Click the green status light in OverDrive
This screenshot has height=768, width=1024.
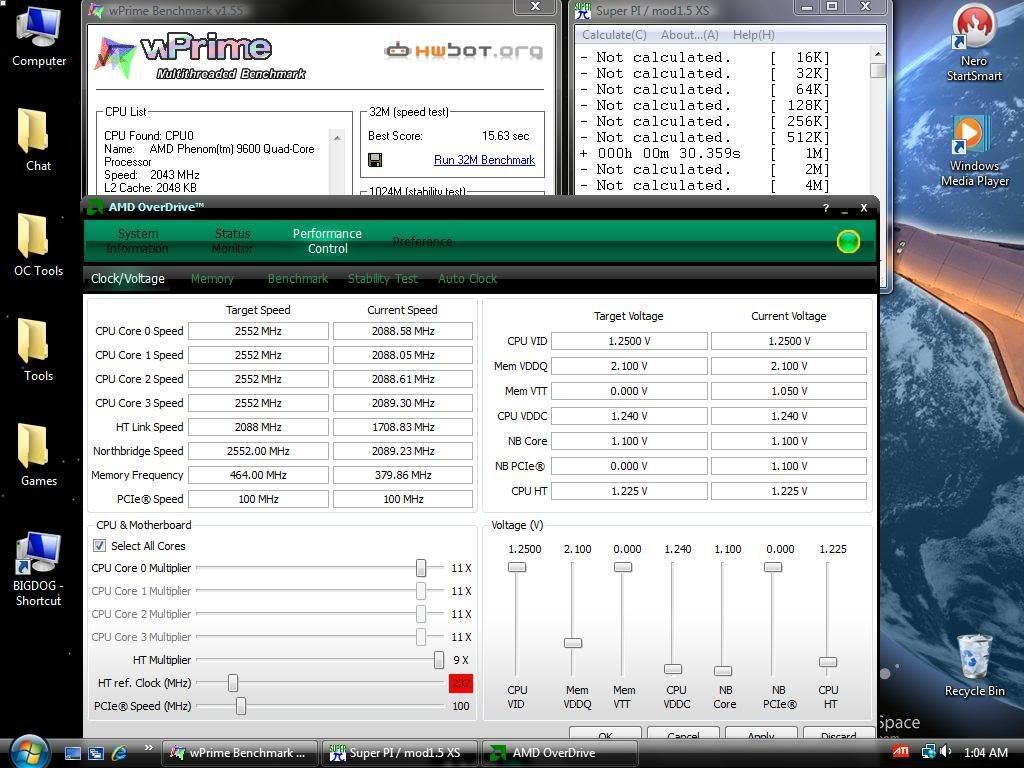[848, 242]
